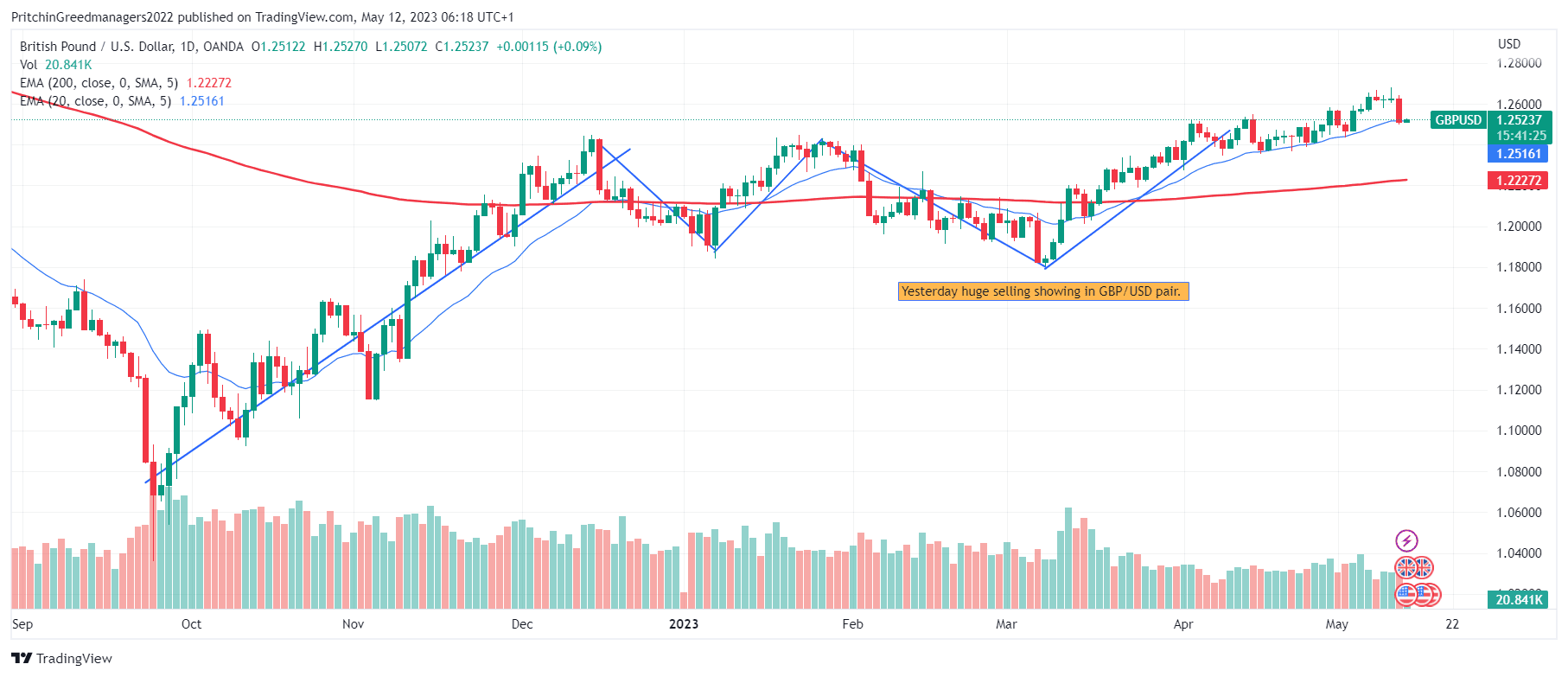Click the TradingView logo
Screen dimensions: 1568x677
tap(61, 658)
